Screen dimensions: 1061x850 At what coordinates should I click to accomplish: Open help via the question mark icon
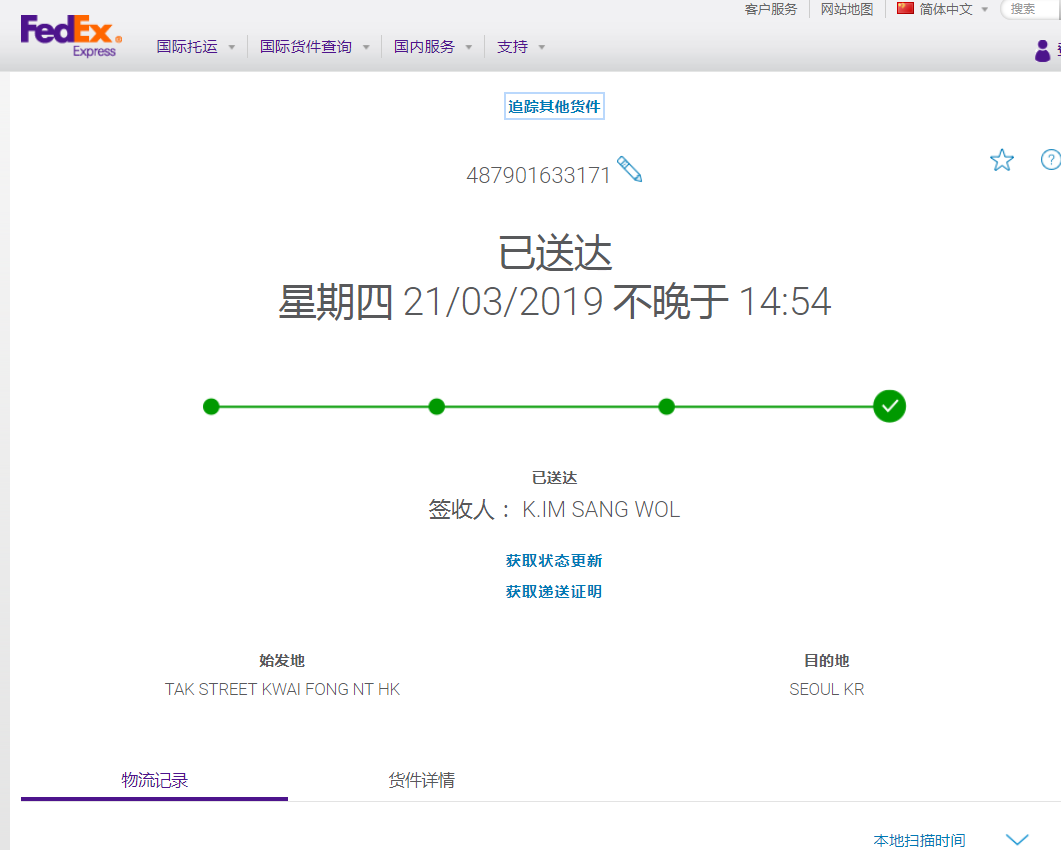click(1050, 160)
